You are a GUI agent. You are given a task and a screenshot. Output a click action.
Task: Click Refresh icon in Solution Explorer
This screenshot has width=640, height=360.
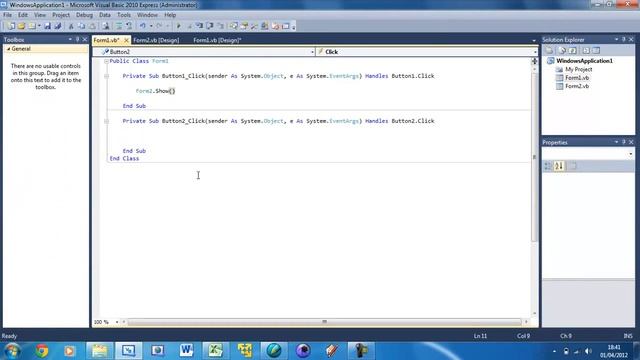(x=573, y=51)
